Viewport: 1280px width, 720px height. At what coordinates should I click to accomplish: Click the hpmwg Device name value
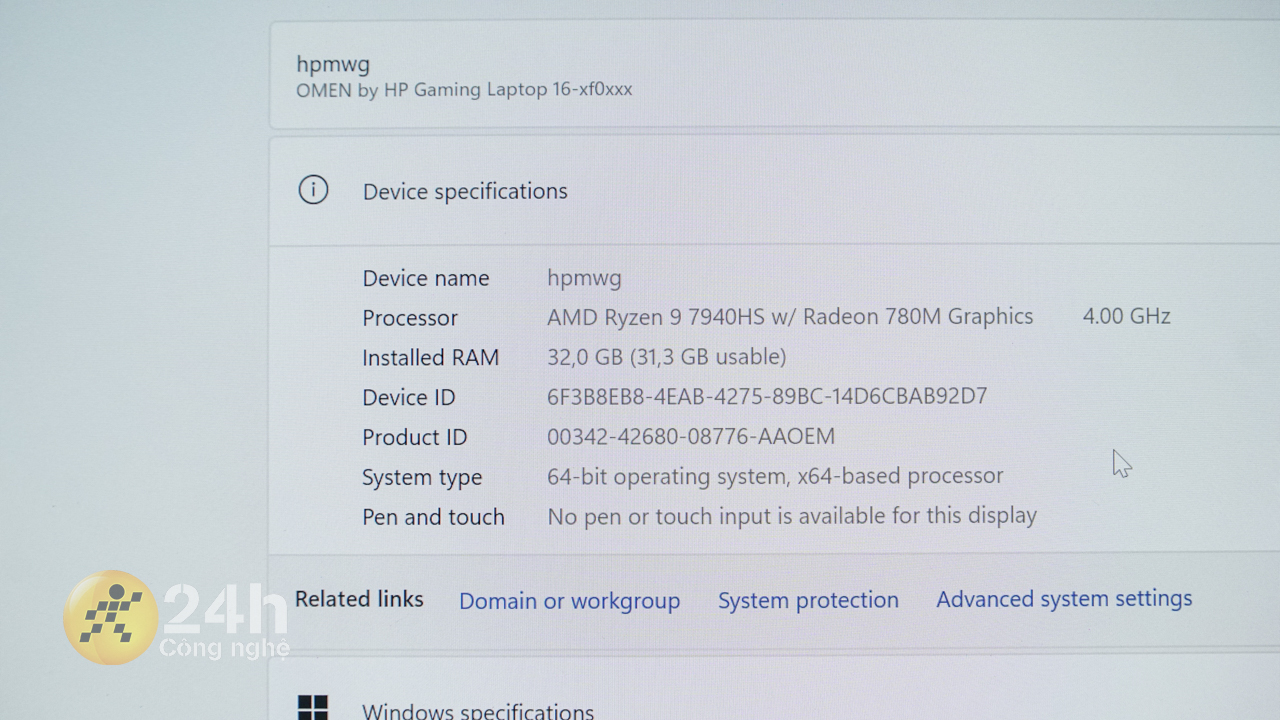584,278
